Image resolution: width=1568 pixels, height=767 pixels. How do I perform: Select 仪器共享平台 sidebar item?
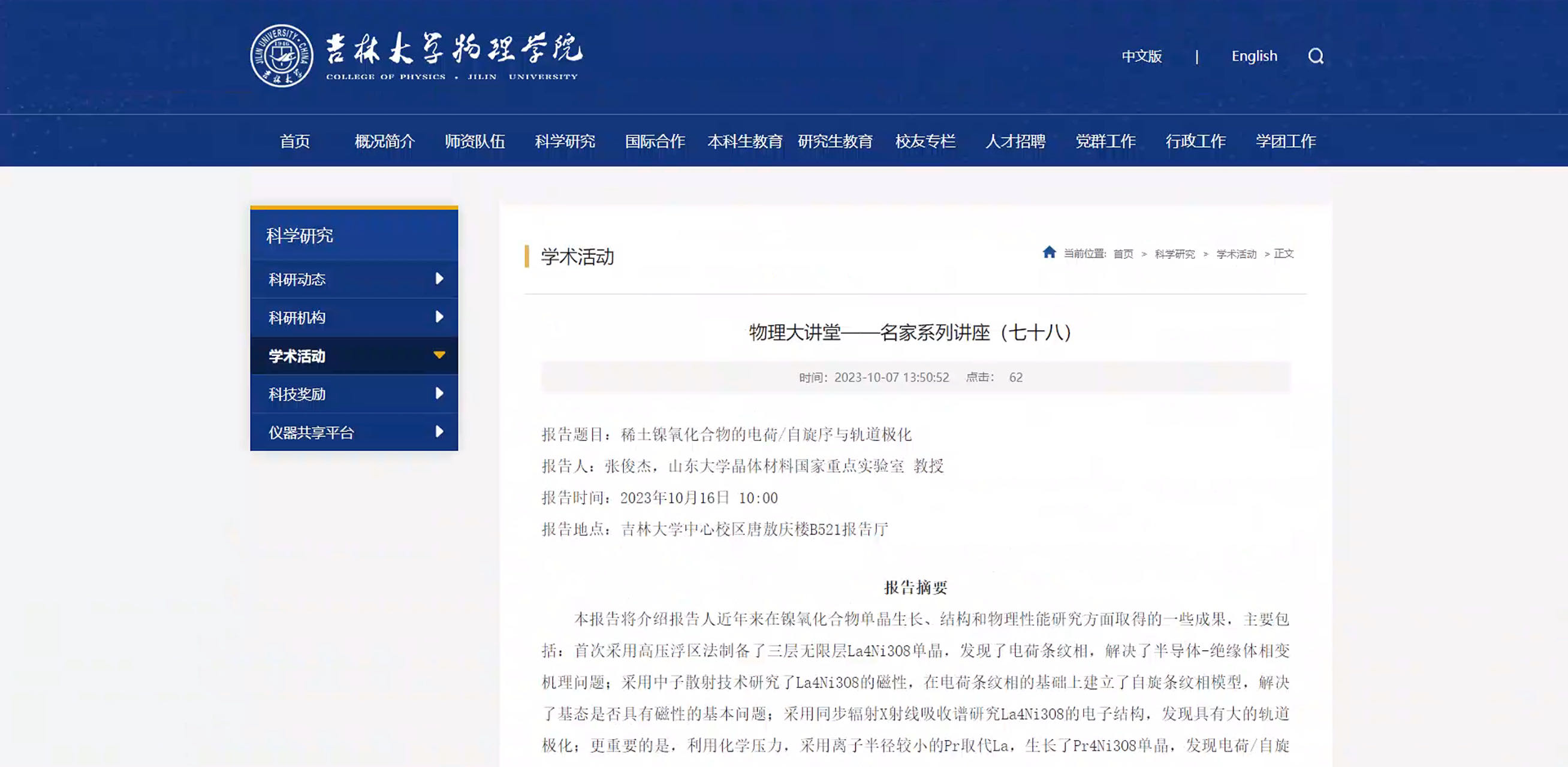coord(311,433)
